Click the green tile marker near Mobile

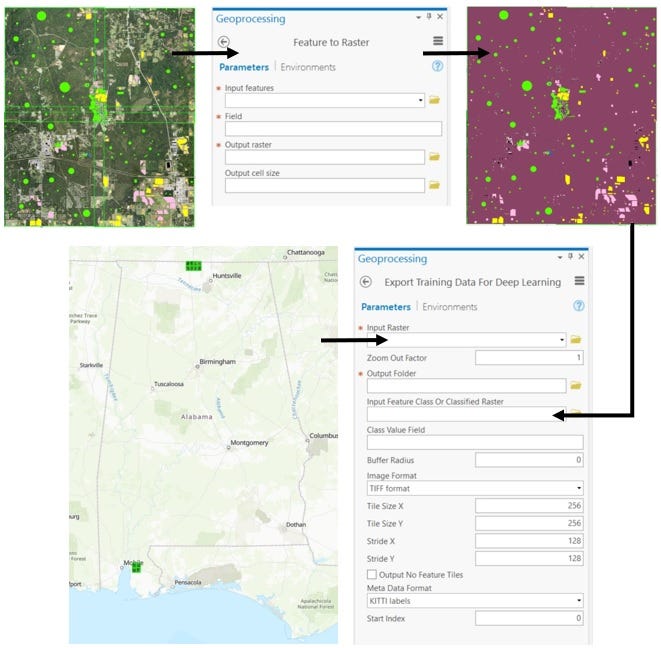(136, 569)
